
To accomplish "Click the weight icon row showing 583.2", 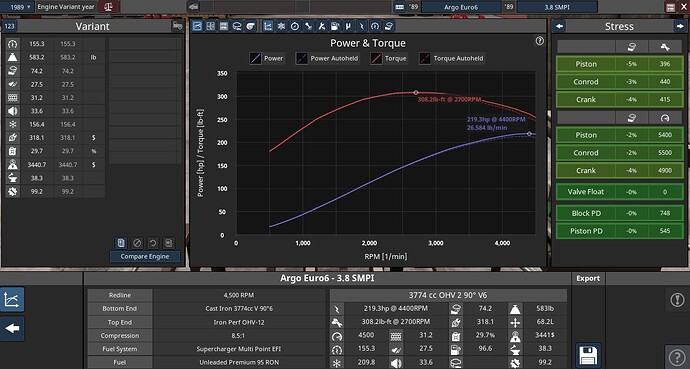I will point(55,57).
